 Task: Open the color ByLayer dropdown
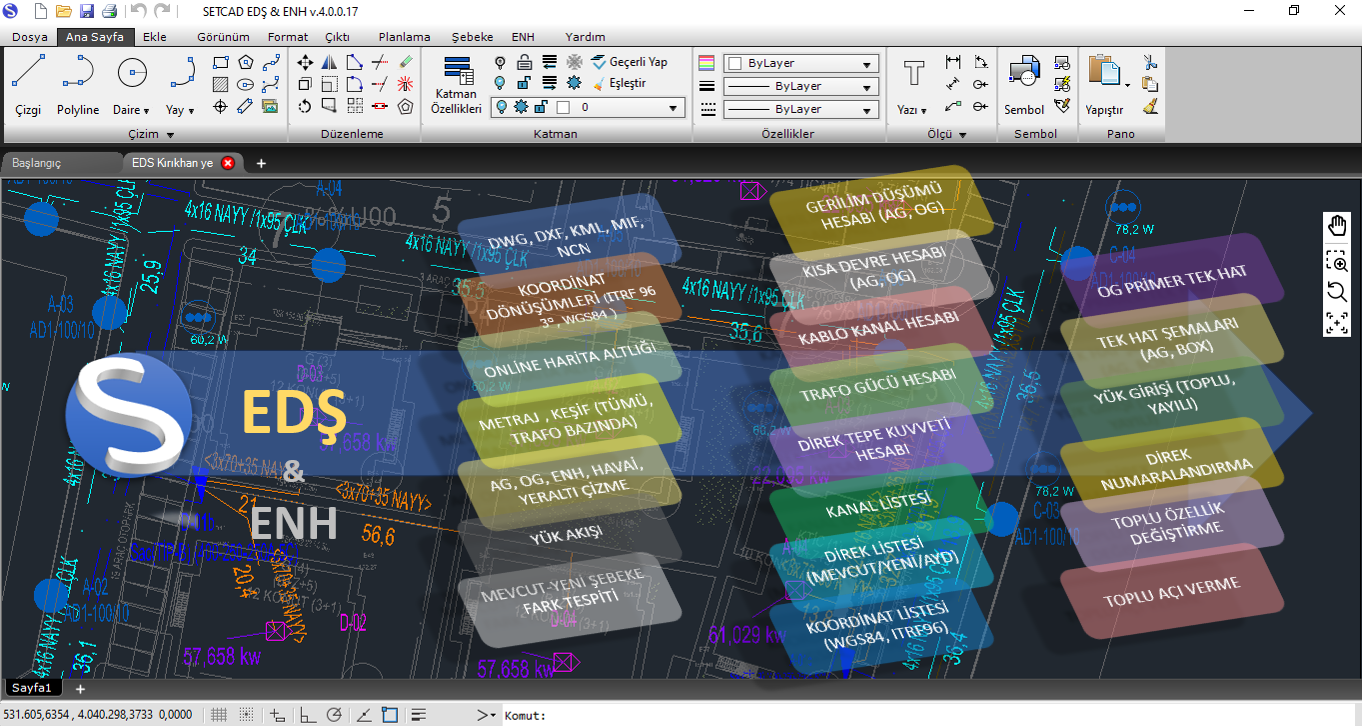point(801,63)
